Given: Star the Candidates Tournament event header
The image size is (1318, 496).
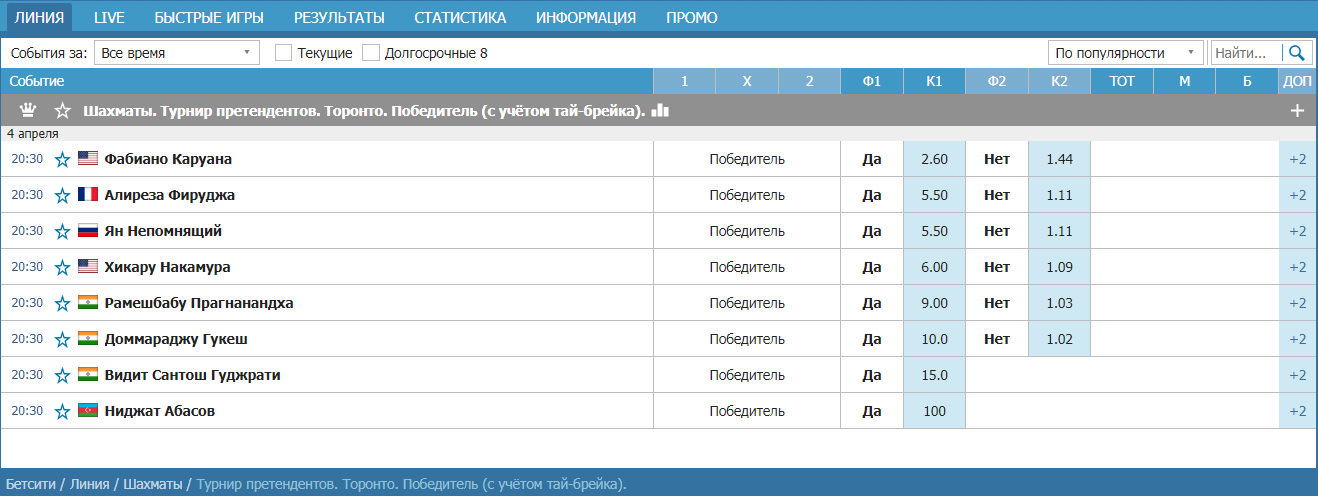Looking at the screenshot, I should (63, 111).
